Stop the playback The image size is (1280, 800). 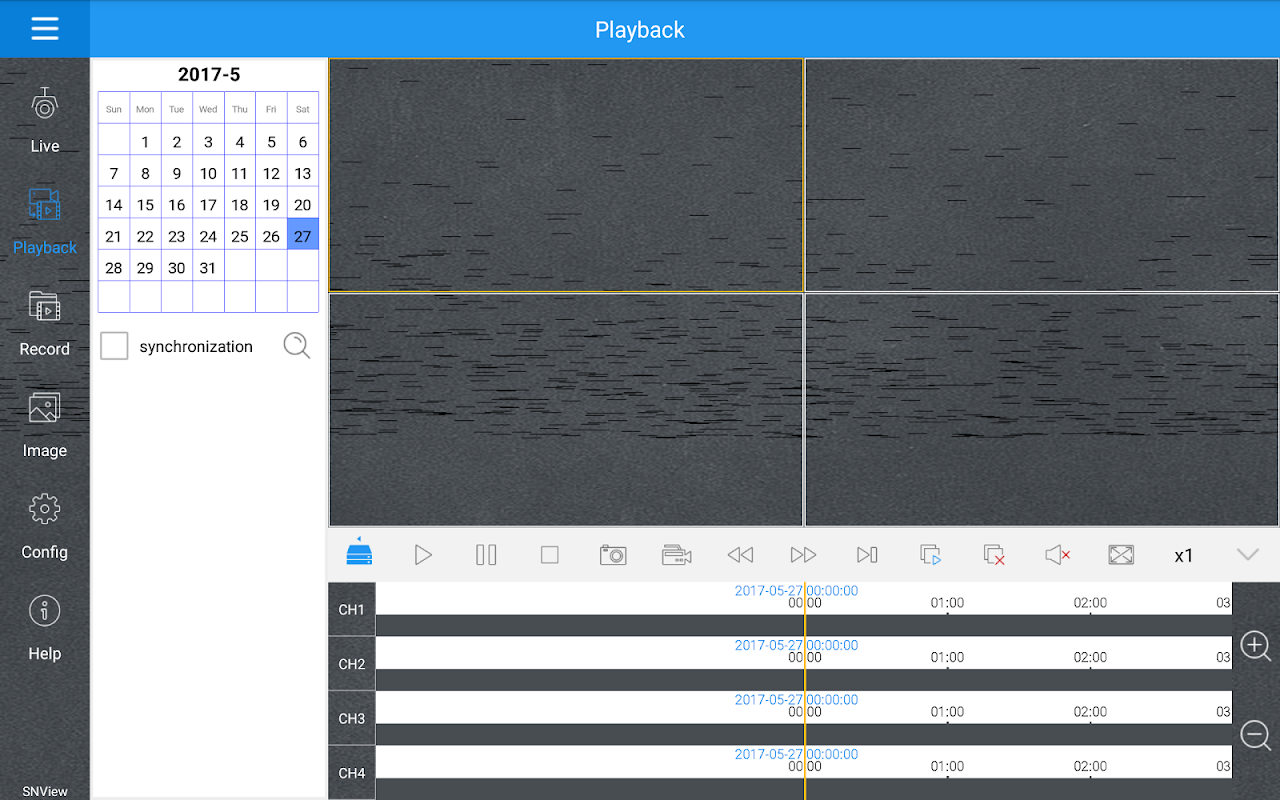(x=549, y=554)
